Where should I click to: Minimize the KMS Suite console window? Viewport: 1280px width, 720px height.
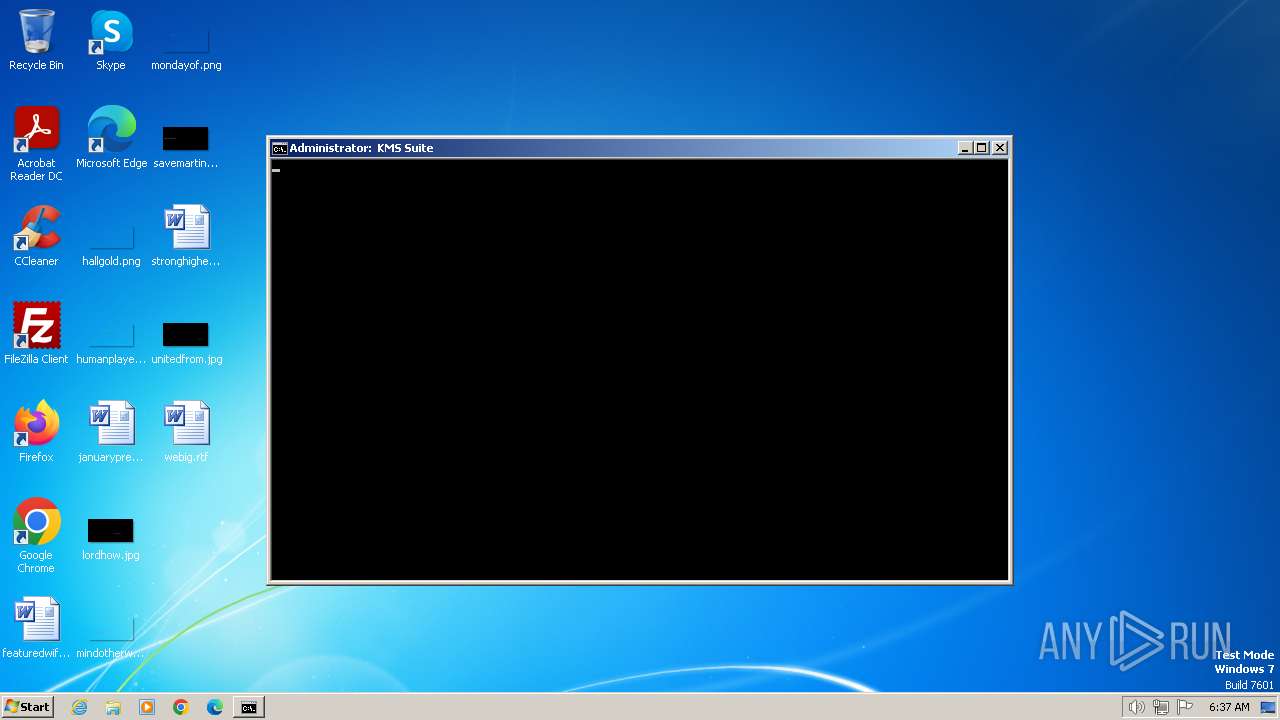965,148
